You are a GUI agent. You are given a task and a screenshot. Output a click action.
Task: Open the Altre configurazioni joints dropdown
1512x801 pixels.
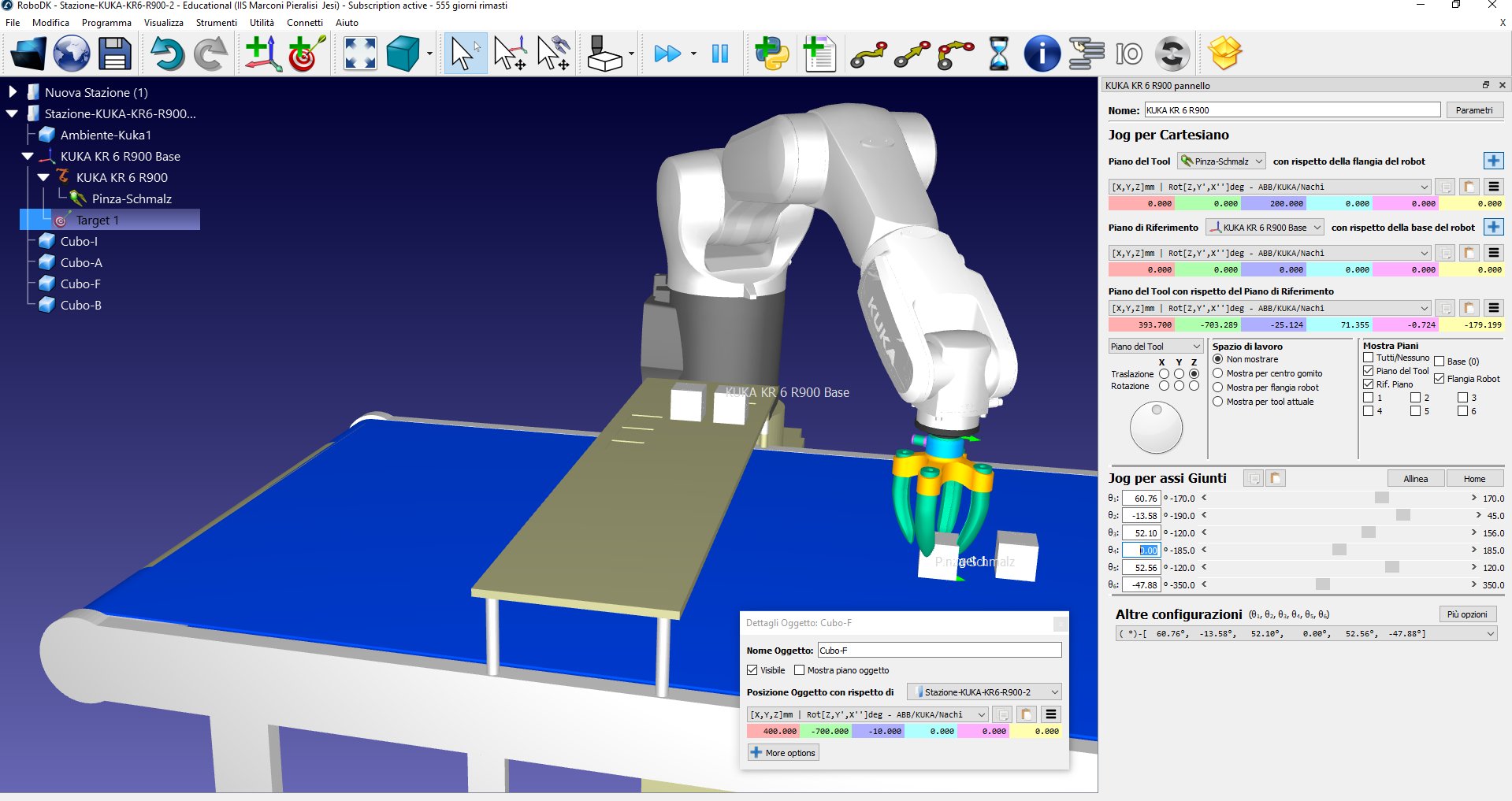(x=1306, y=633)
